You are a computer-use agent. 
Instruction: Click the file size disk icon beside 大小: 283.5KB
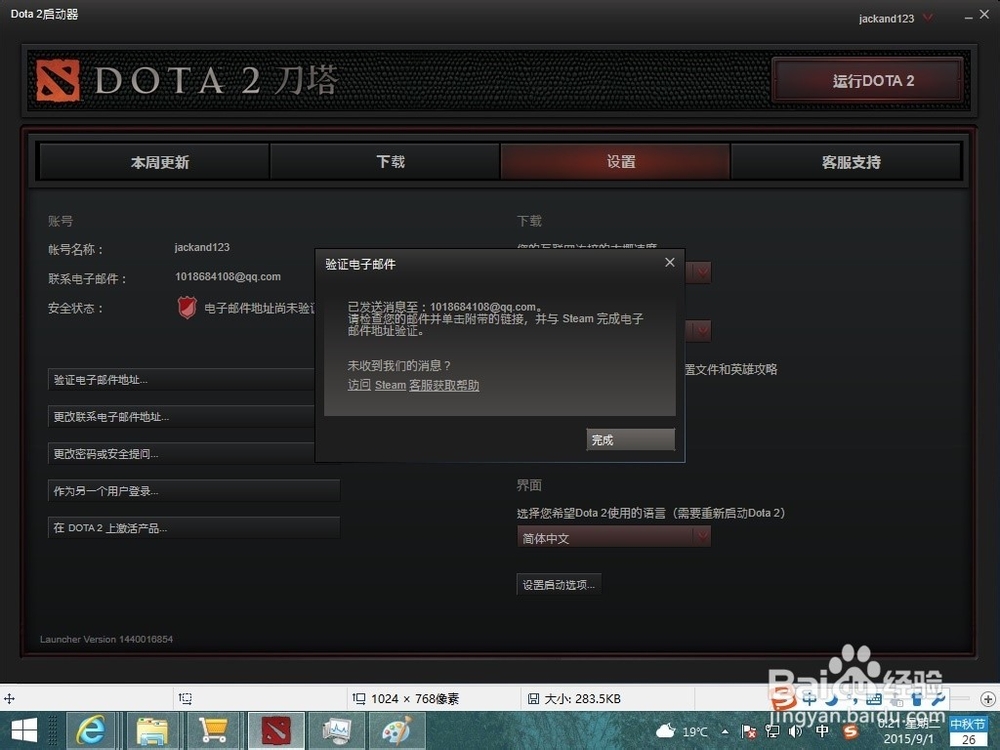coord(533,699)
